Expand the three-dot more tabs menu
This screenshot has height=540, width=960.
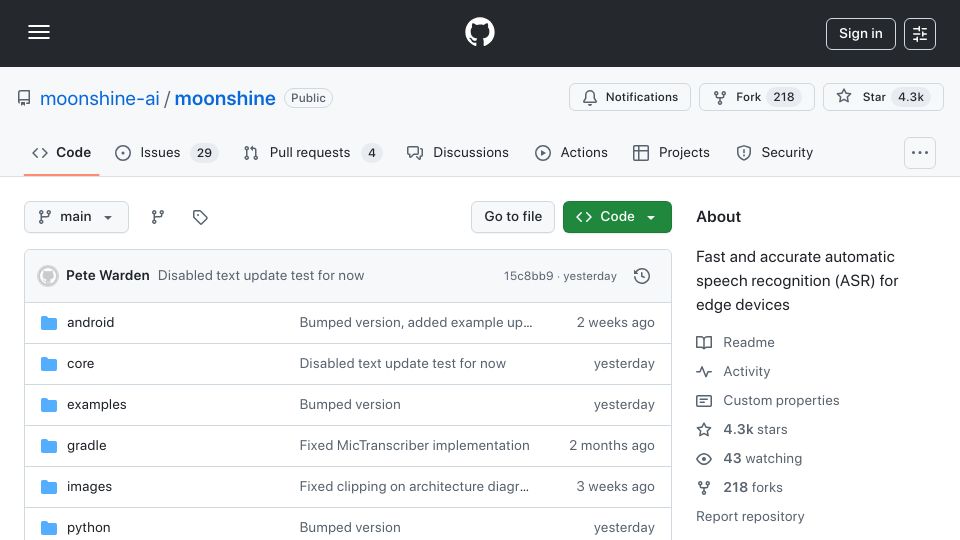coord(920,153)
